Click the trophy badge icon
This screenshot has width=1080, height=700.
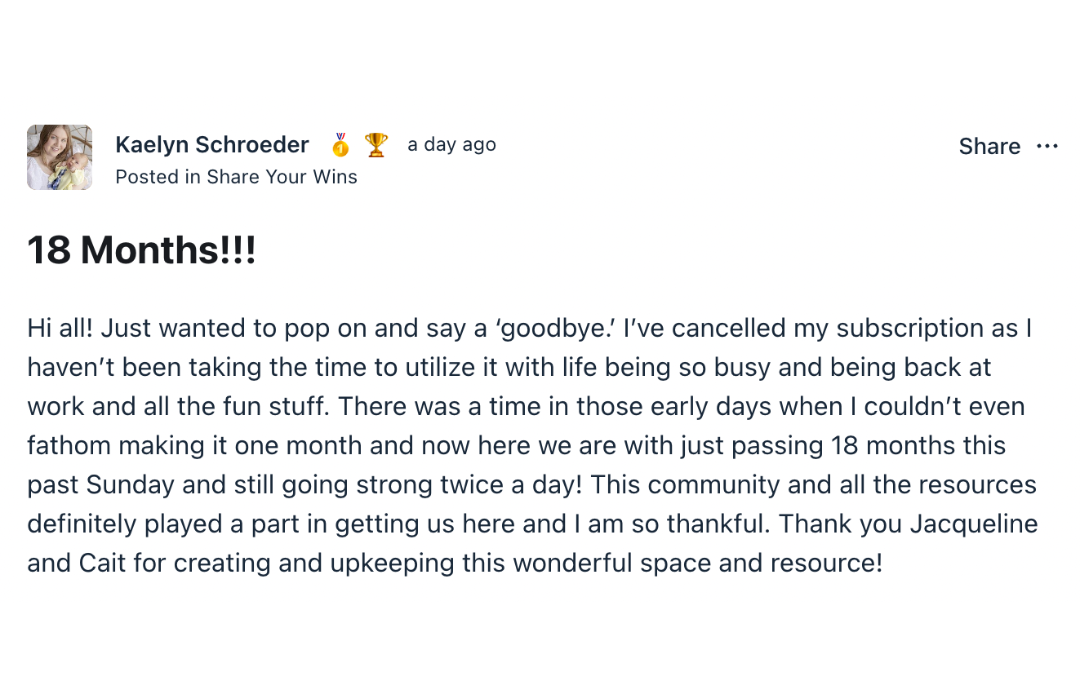click(x=376, y=145)
